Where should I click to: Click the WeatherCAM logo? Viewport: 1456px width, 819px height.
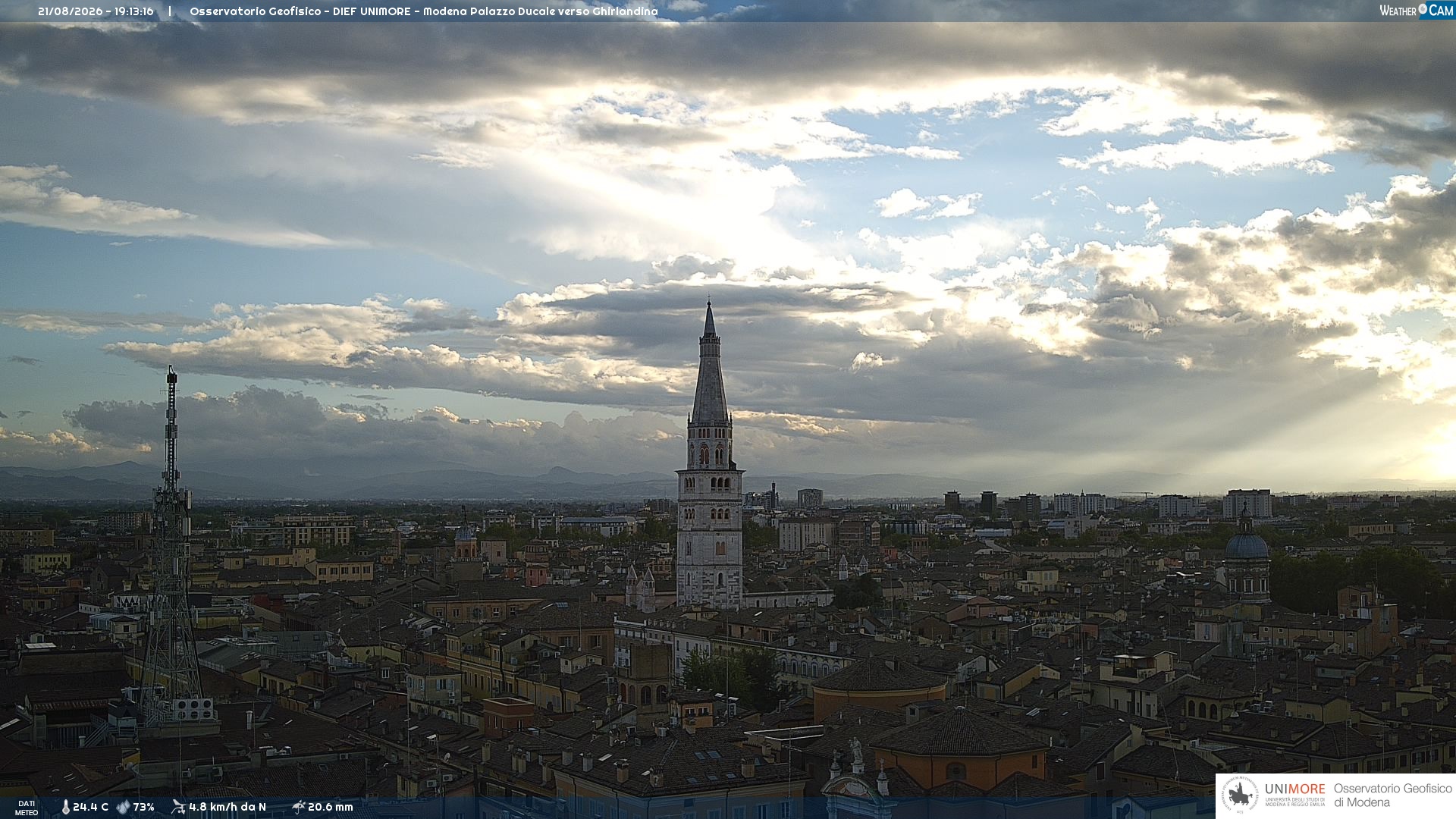point(1417,11)
